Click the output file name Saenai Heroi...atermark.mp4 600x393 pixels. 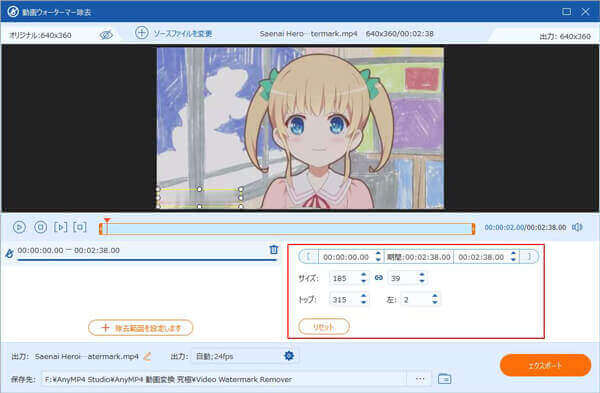(86, 357)
